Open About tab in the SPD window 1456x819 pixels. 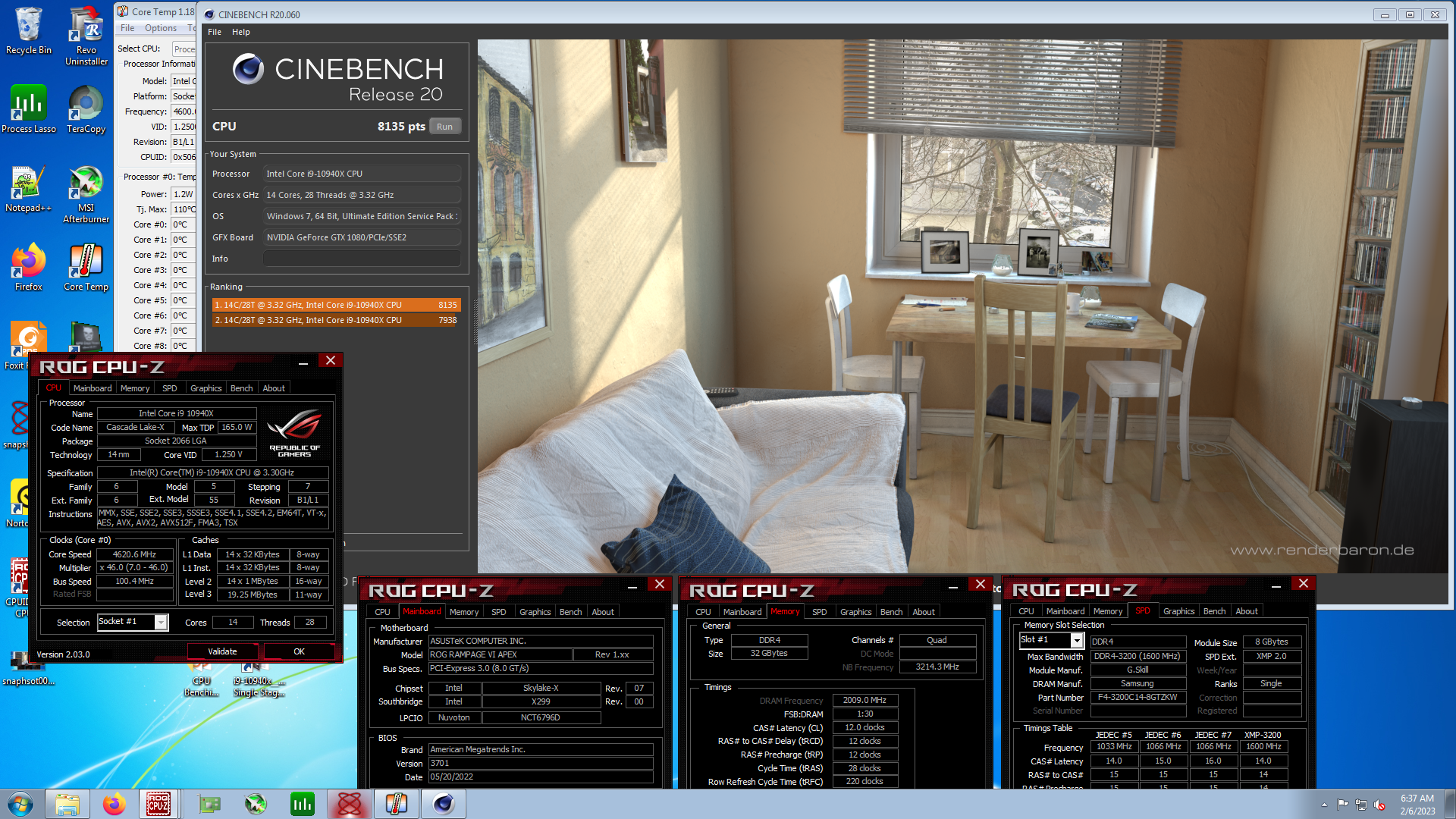1246,611
